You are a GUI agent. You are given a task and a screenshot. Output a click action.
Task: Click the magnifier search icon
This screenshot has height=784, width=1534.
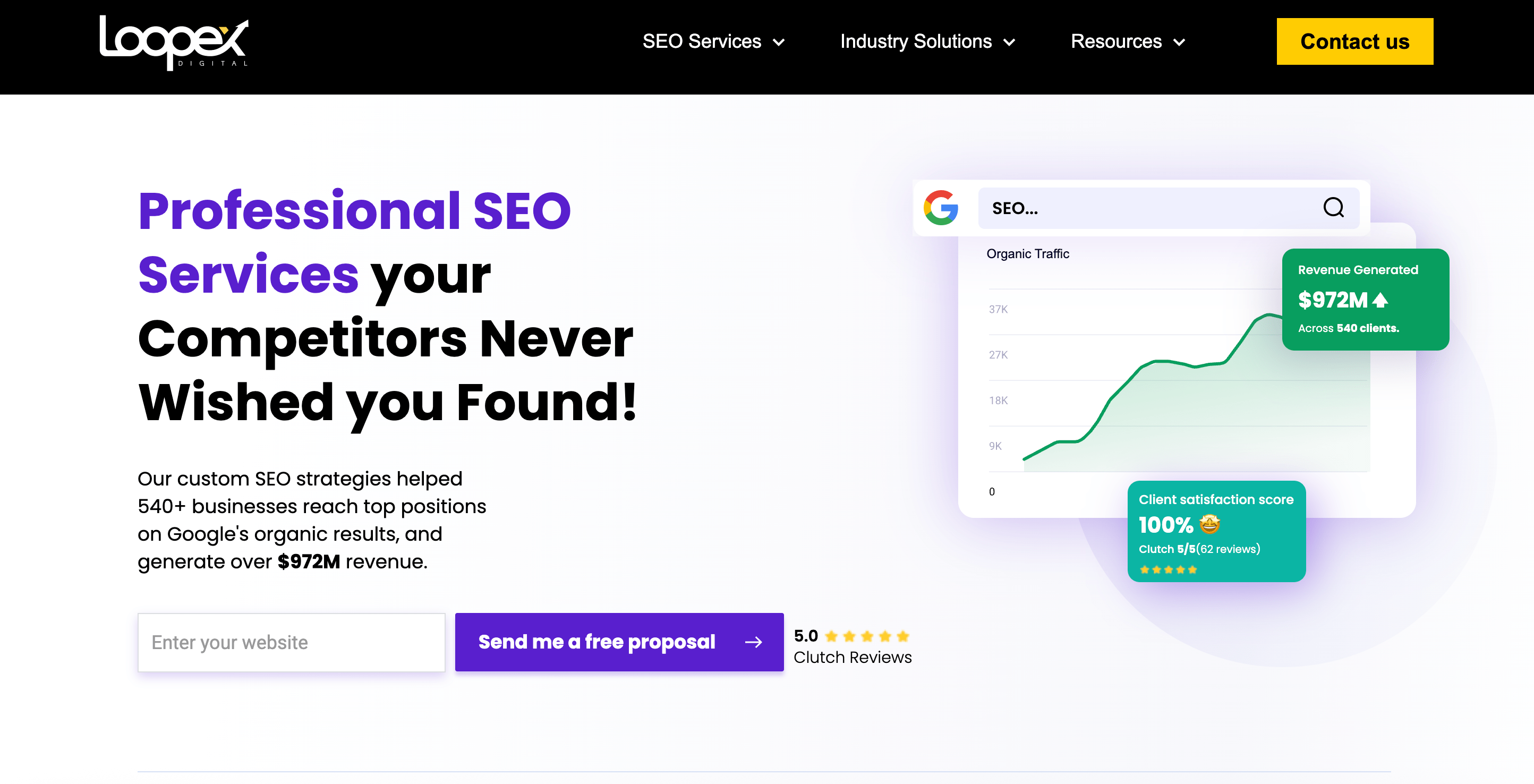1333,208
